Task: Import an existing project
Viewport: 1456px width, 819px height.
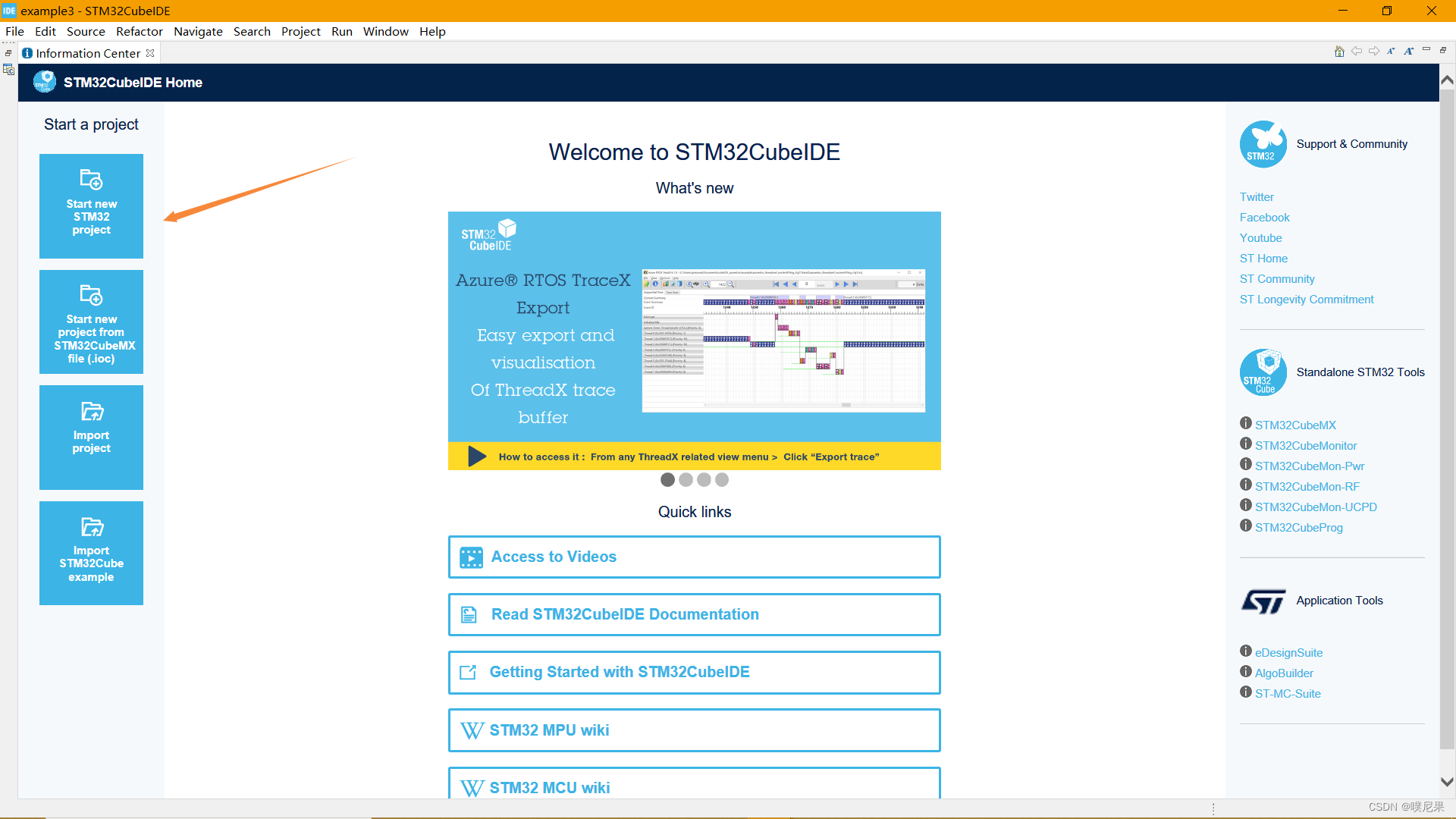Action: coord(91,438)
